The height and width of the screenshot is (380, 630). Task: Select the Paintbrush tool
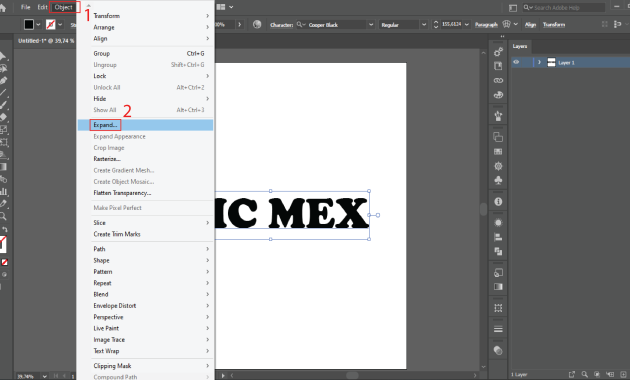click(x=3, y=105)
